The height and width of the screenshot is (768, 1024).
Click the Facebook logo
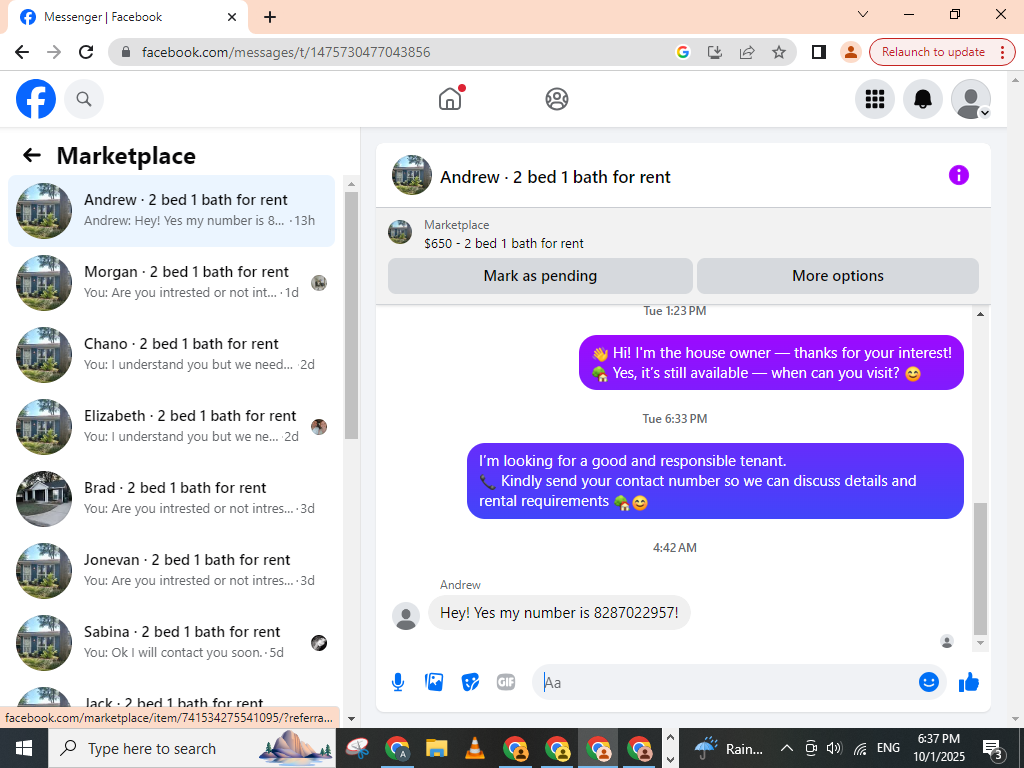click(x=35, y=99)
